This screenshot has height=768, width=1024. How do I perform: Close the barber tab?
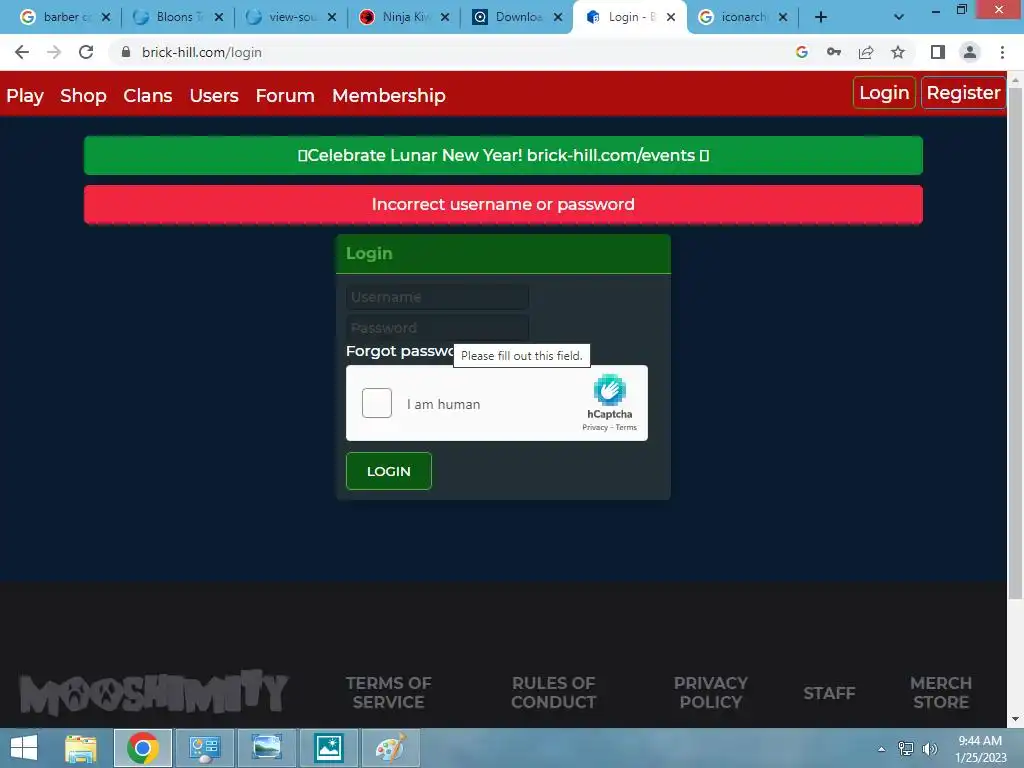[106, 17]
